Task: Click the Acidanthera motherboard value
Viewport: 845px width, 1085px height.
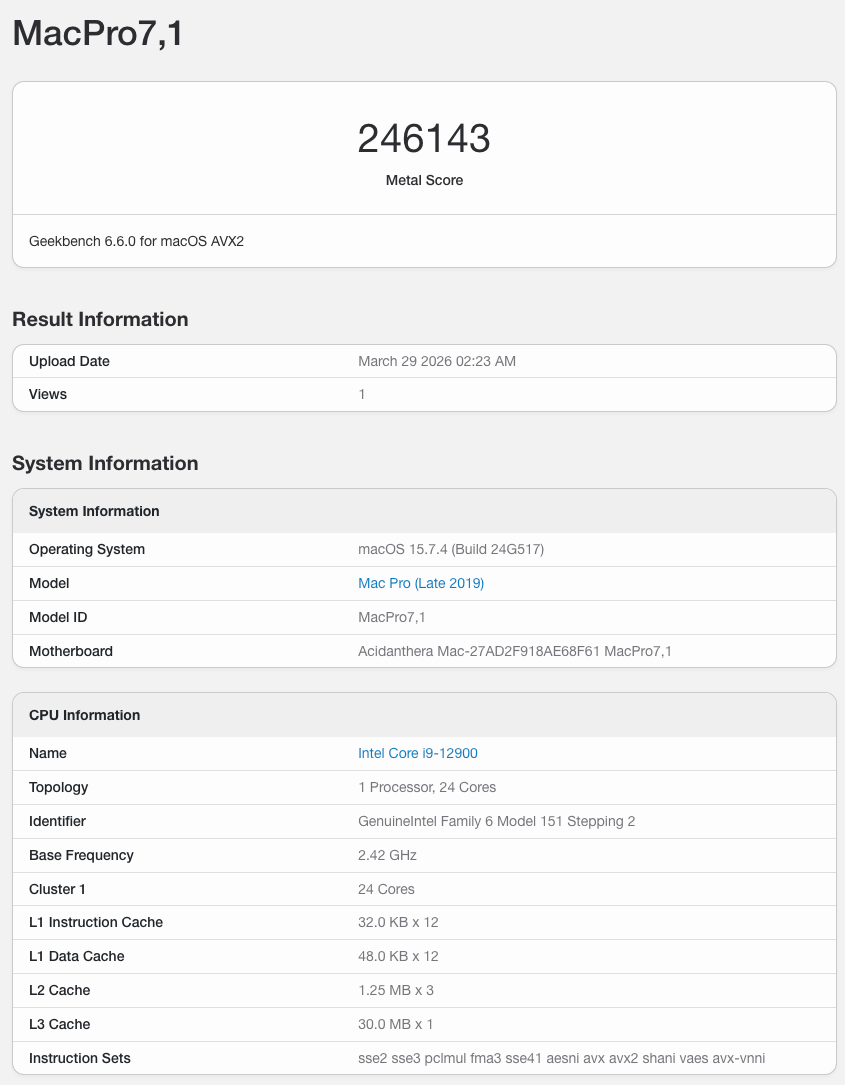Action: (514, 651)
